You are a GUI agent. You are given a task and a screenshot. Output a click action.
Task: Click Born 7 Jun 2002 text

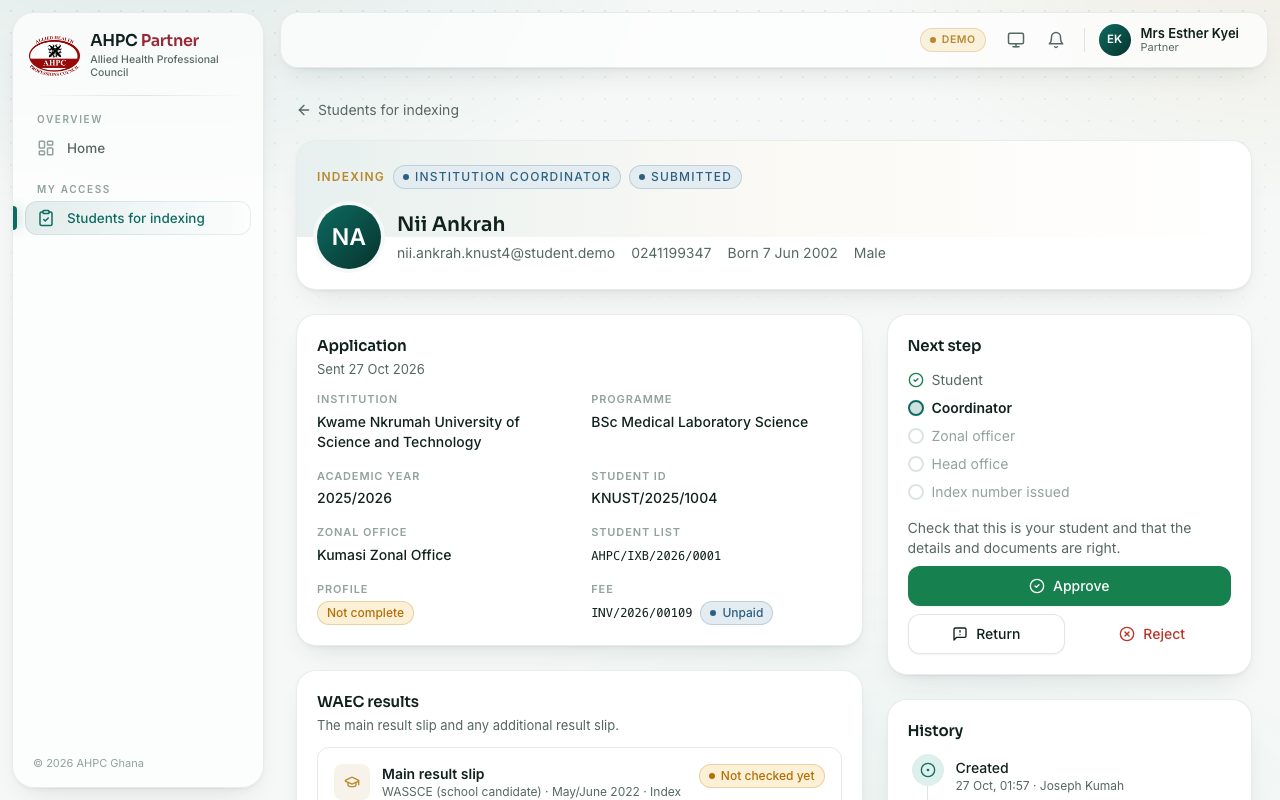coord(782,253)
